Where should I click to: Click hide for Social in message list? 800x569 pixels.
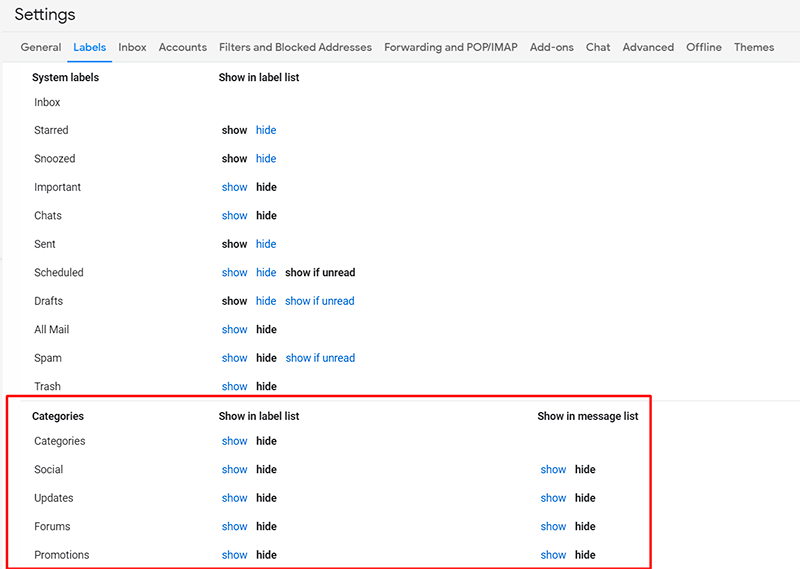coord(585,469)
